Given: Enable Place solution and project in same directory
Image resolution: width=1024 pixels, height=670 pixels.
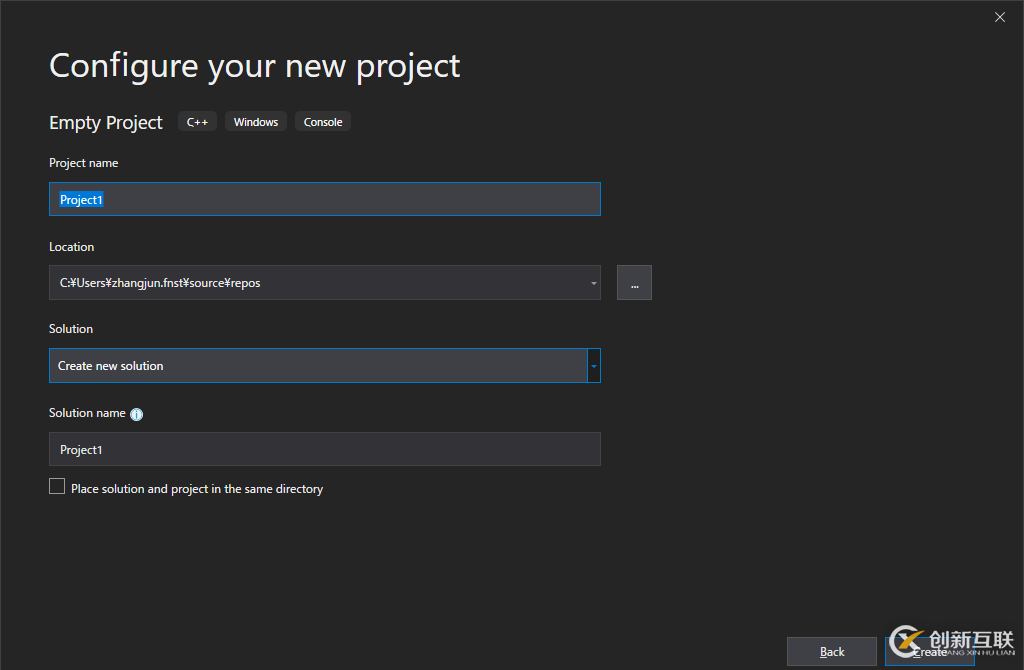Looking at the screenshot, I should 57,487.
